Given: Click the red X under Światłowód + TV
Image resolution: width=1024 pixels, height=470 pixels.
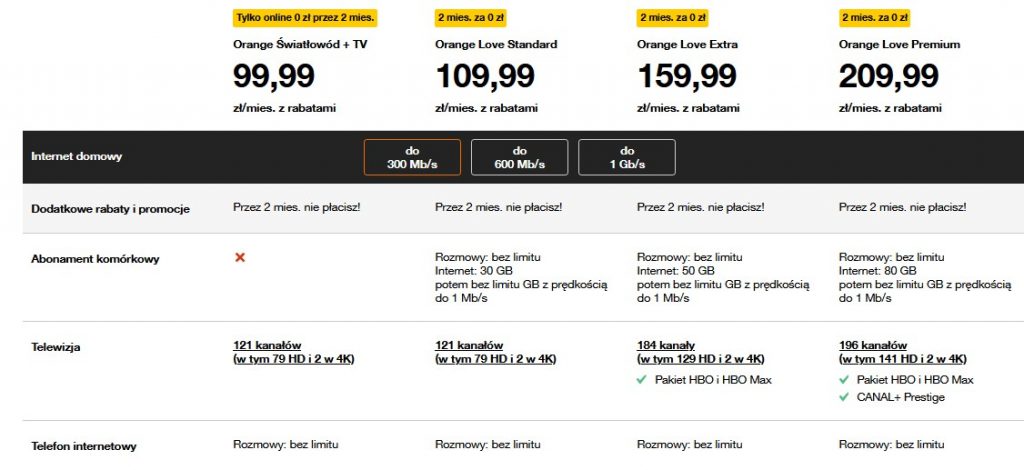Looking at the screenshot, I should (x=240, y=257).
